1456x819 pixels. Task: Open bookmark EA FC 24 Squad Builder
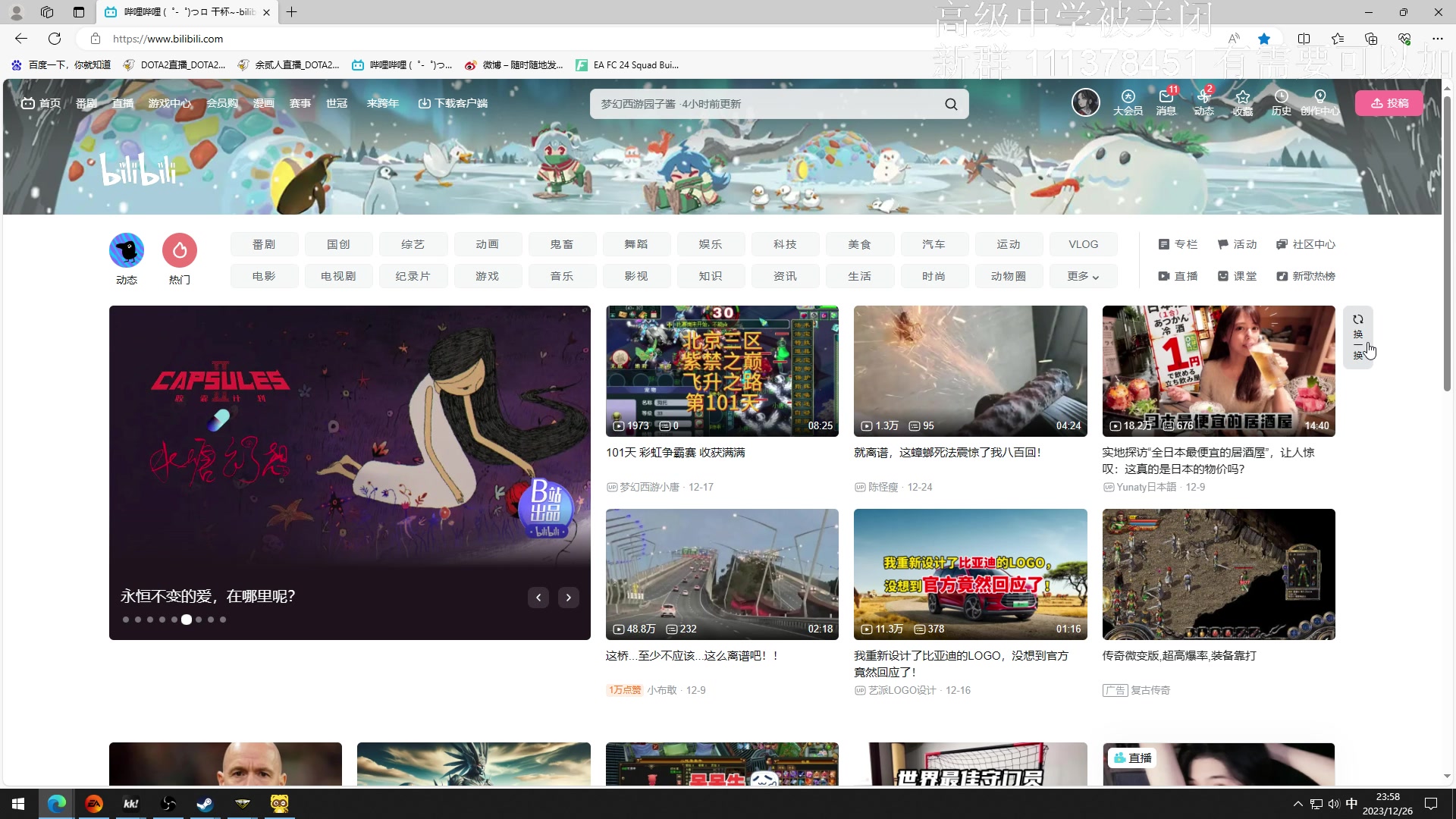(628, 65)
